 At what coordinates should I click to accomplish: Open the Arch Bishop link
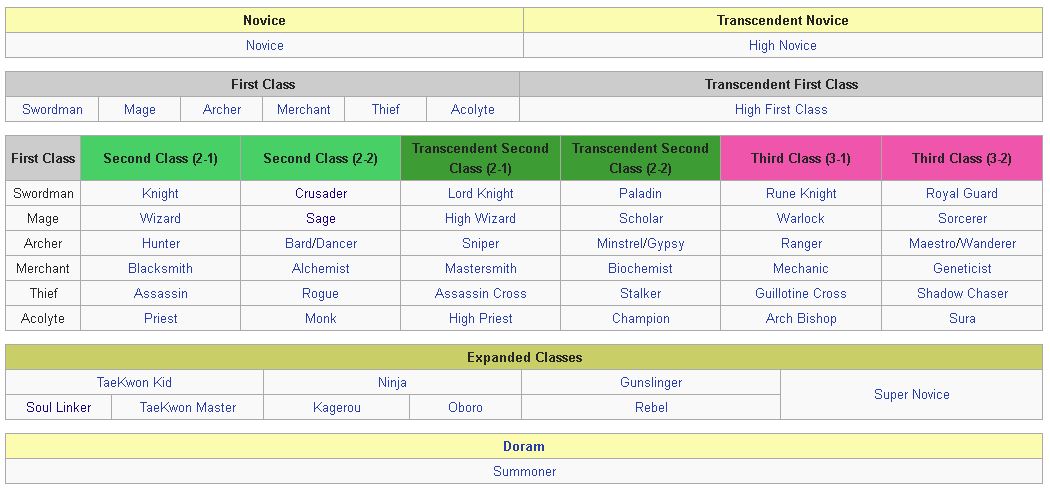pos(801,318)
